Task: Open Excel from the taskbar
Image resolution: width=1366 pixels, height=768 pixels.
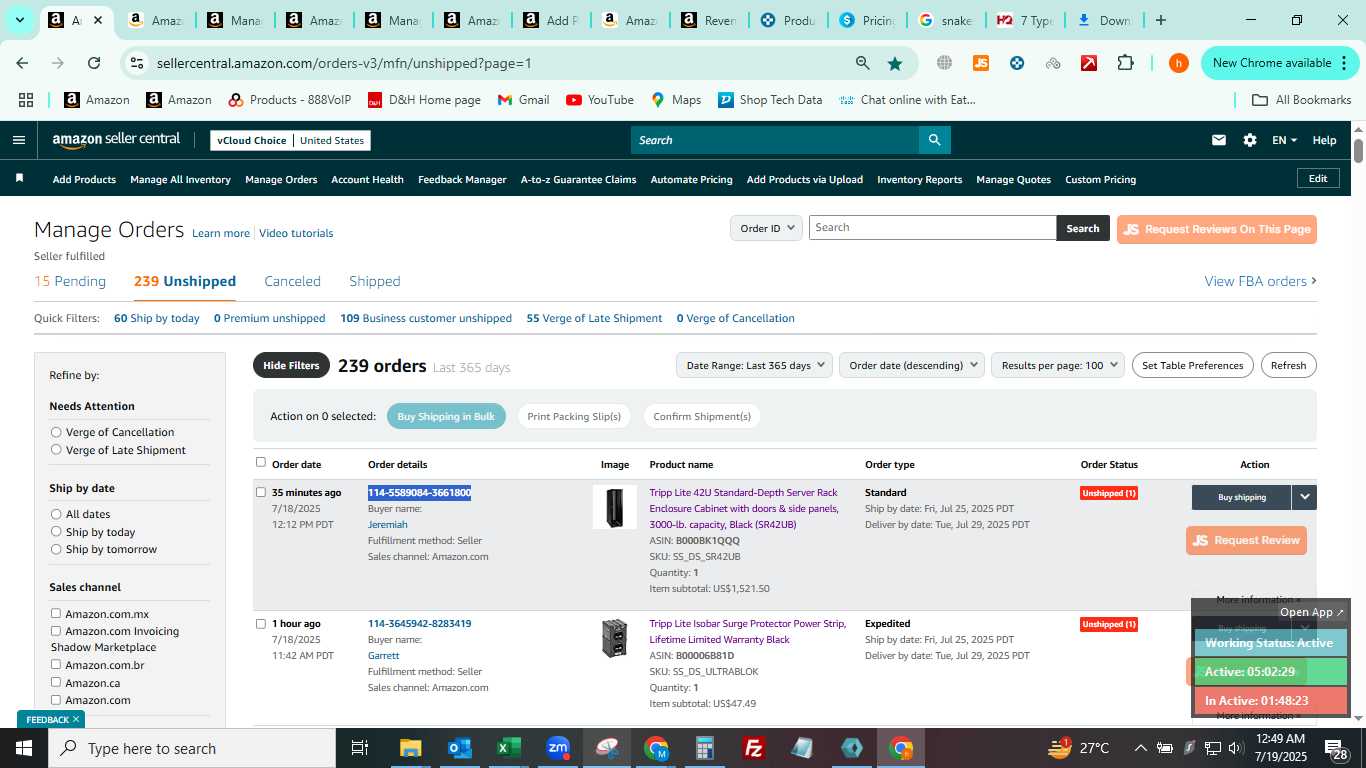Action: tap(508, 748)
